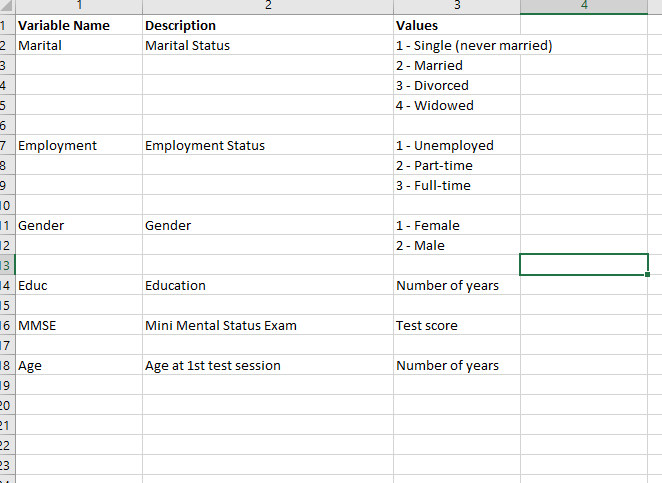Select the 'Variable Name' header cell
This screenshot has height=483, width=662.
79,25
